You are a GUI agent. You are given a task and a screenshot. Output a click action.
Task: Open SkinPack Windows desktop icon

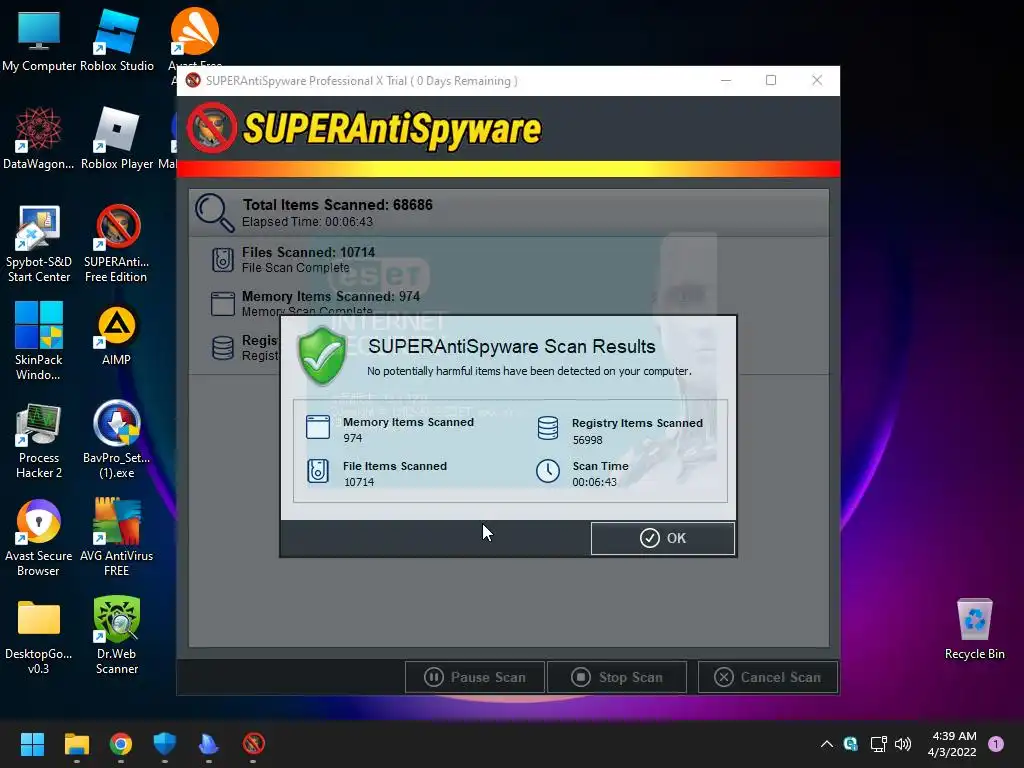tap(39, 341)
